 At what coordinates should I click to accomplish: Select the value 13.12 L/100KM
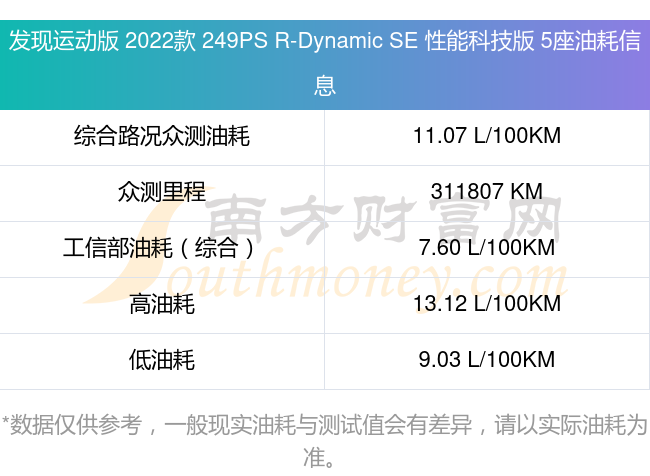coord(487,304)
